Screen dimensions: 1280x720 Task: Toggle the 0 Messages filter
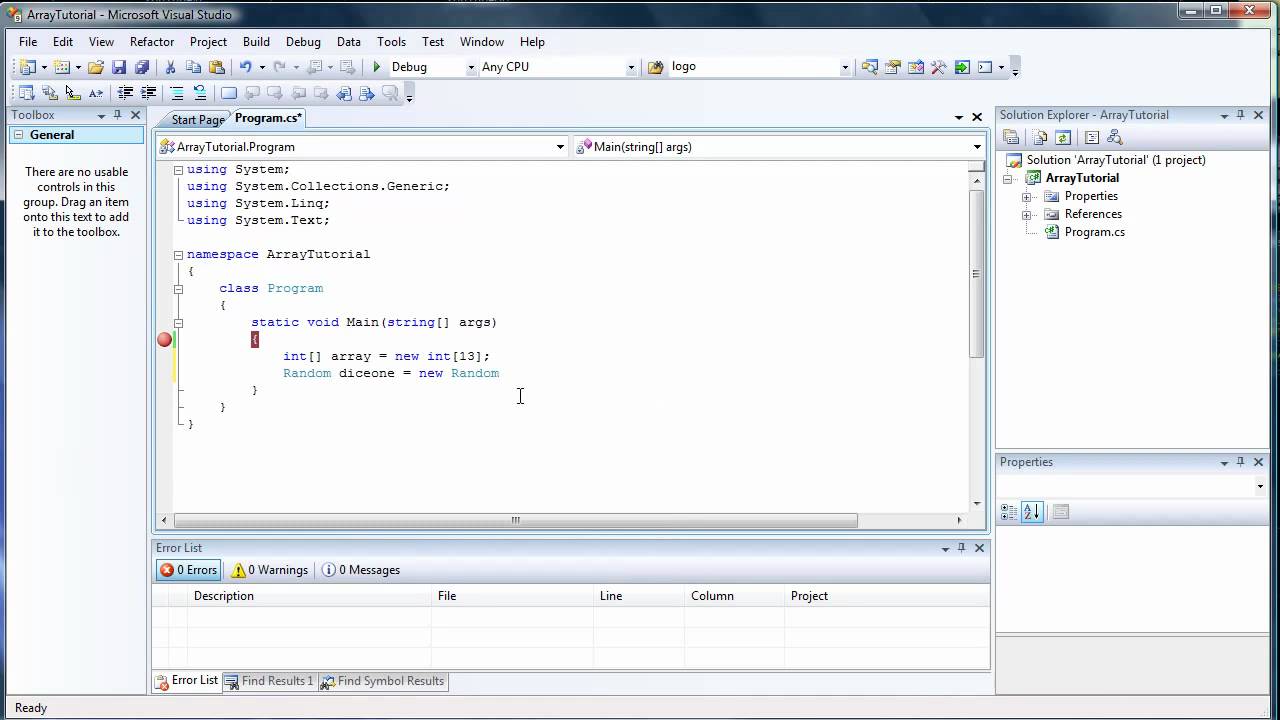361,570
